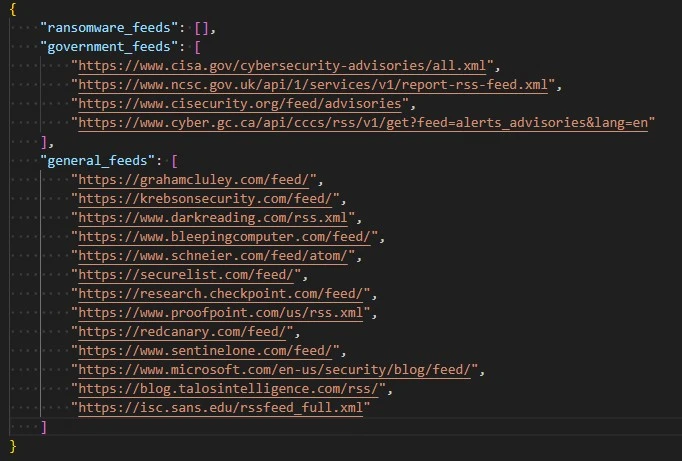The image size is (682, 461).
Task: Follow the cisecurity.org advisories feed link
Action: click(x=240, y=104)
